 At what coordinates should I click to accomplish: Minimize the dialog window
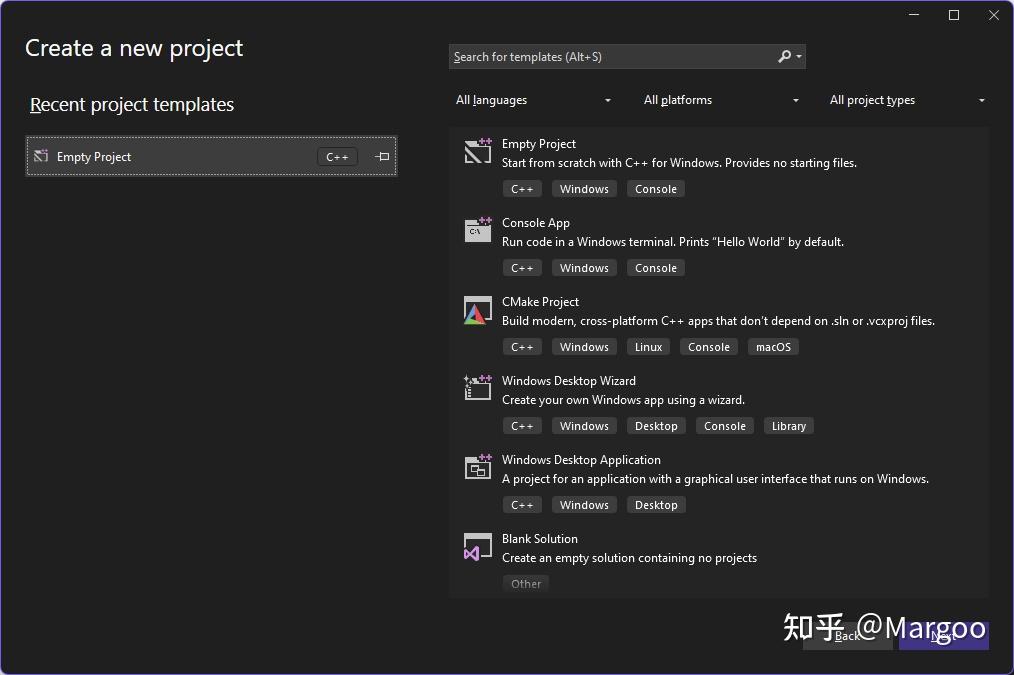pyautogui.click(x=914, y=15)
